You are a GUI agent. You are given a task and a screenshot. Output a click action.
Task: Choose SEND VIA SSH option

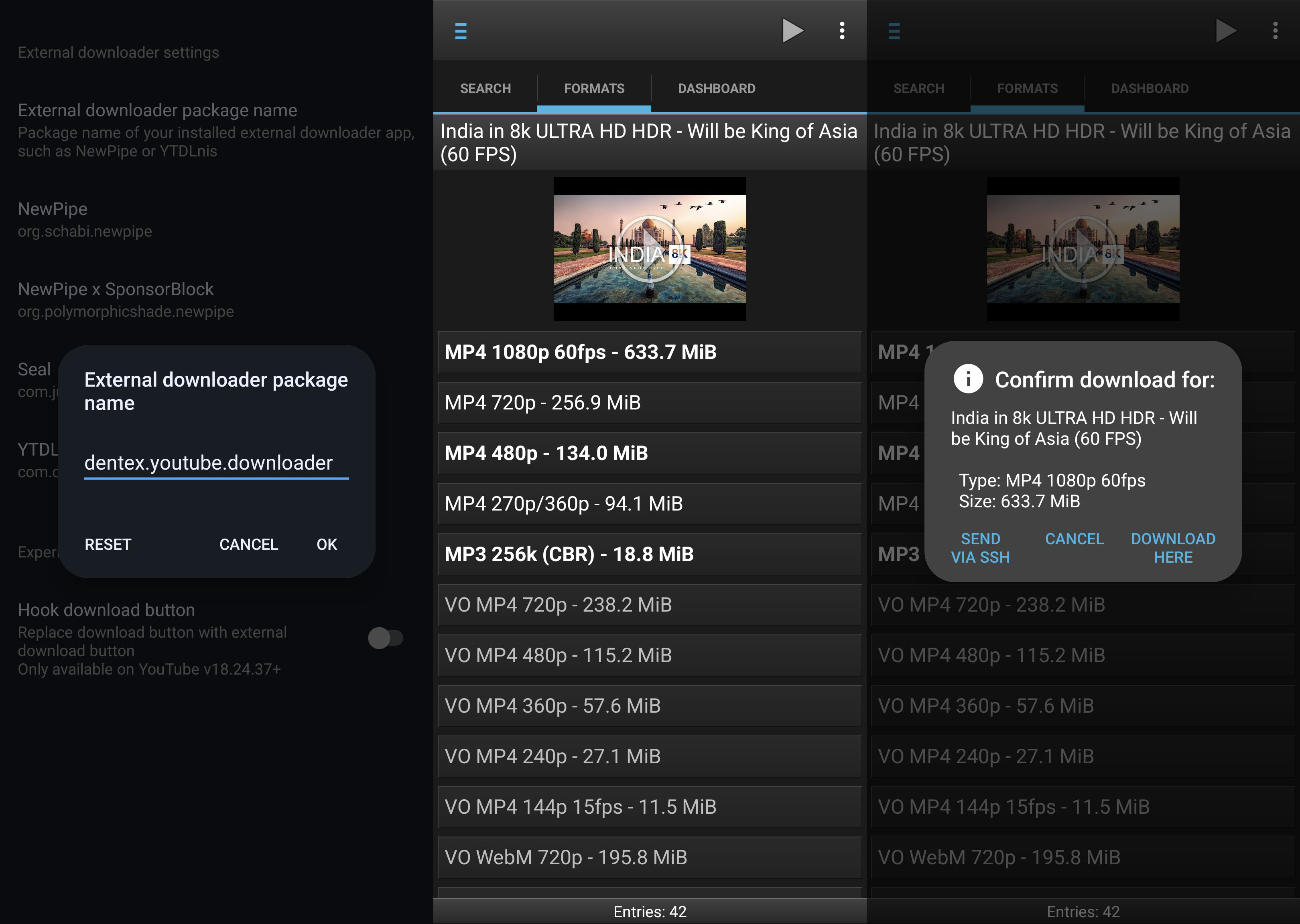coord(980,548)
